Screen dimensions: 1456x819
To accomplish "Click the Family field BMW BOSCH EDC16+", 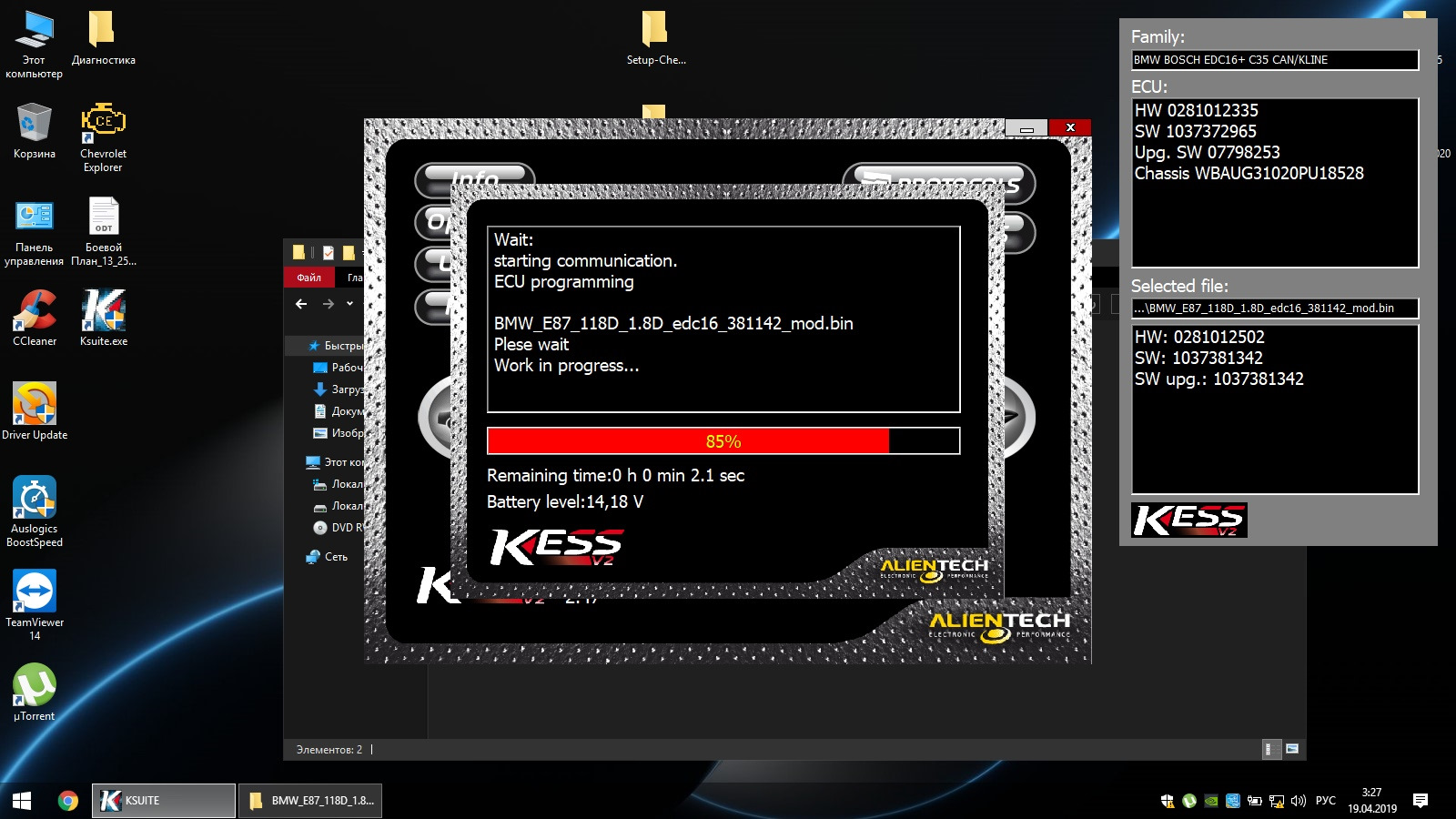I will (1275, 60).
